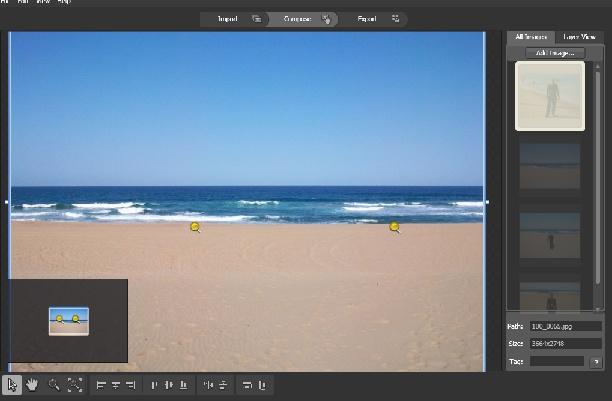Open the All Images tab

pos(531,37)
